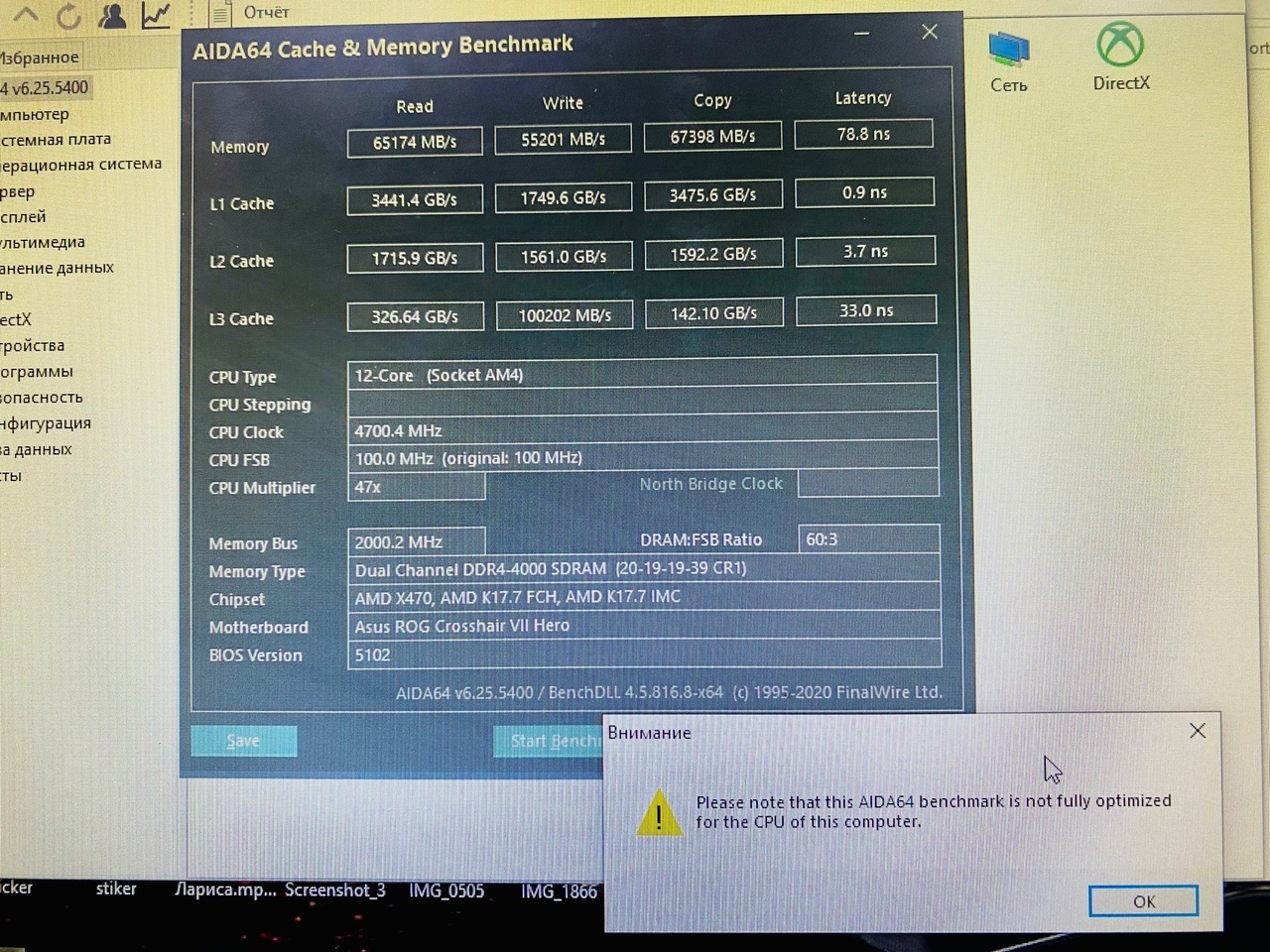Image resolution: width=1270 pixels, height=952 pixels.
Task: Click the Memory Latency value 78.8 ns
Action: click(x=863, y=133)
